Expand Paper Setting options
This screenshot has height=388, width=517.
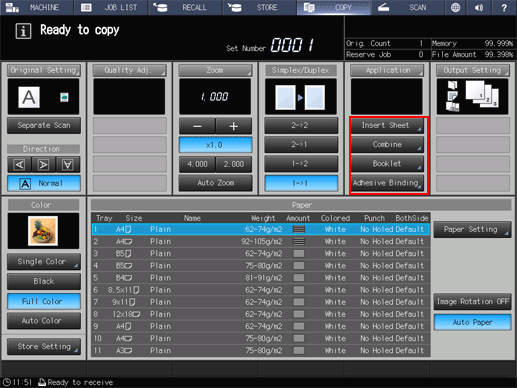[x=472, y=229]
